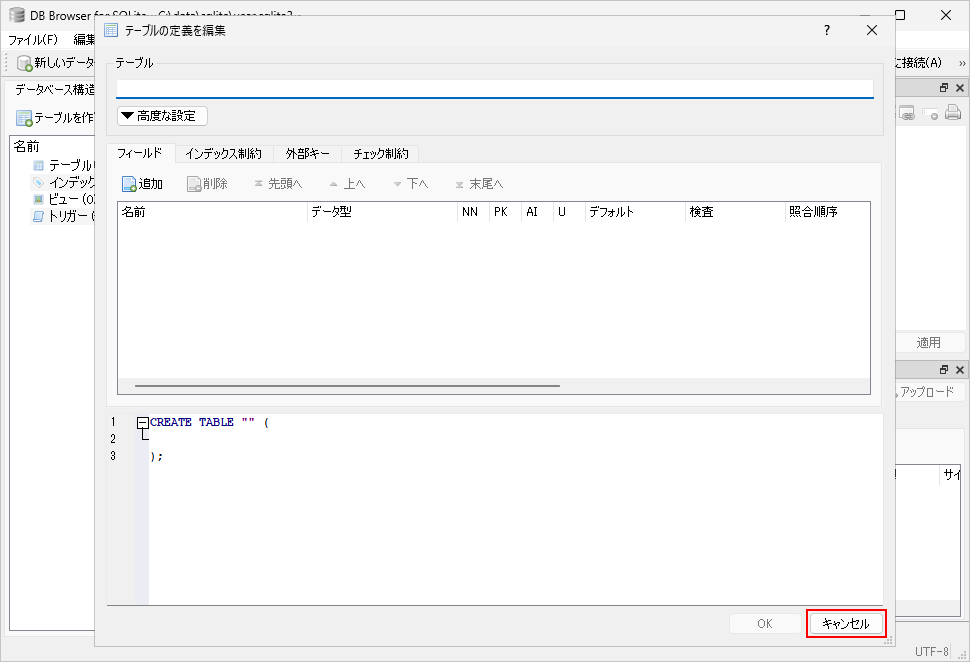970x662 pixels.
Task: Click the テーブル tree node icon
Action: [x=39, y=165]
